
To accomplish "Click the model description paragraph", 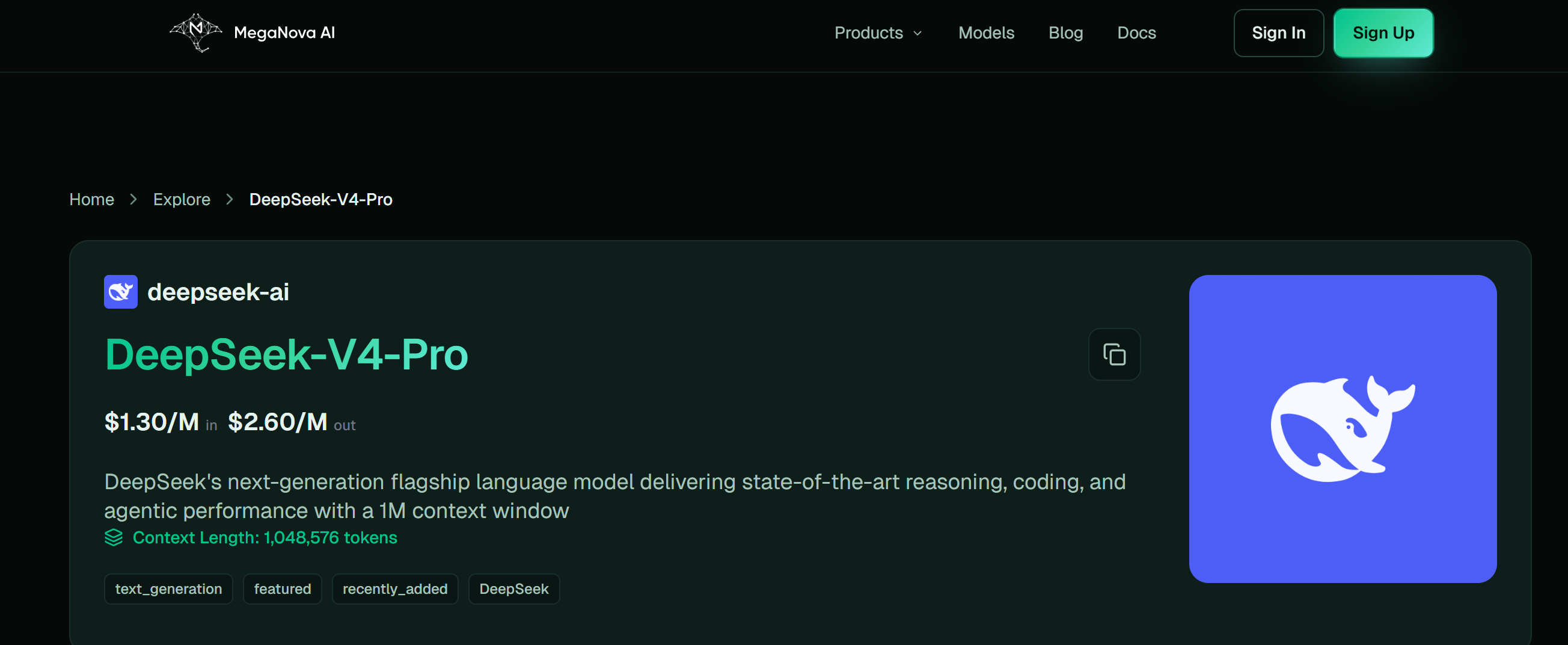I will [615, 496].
